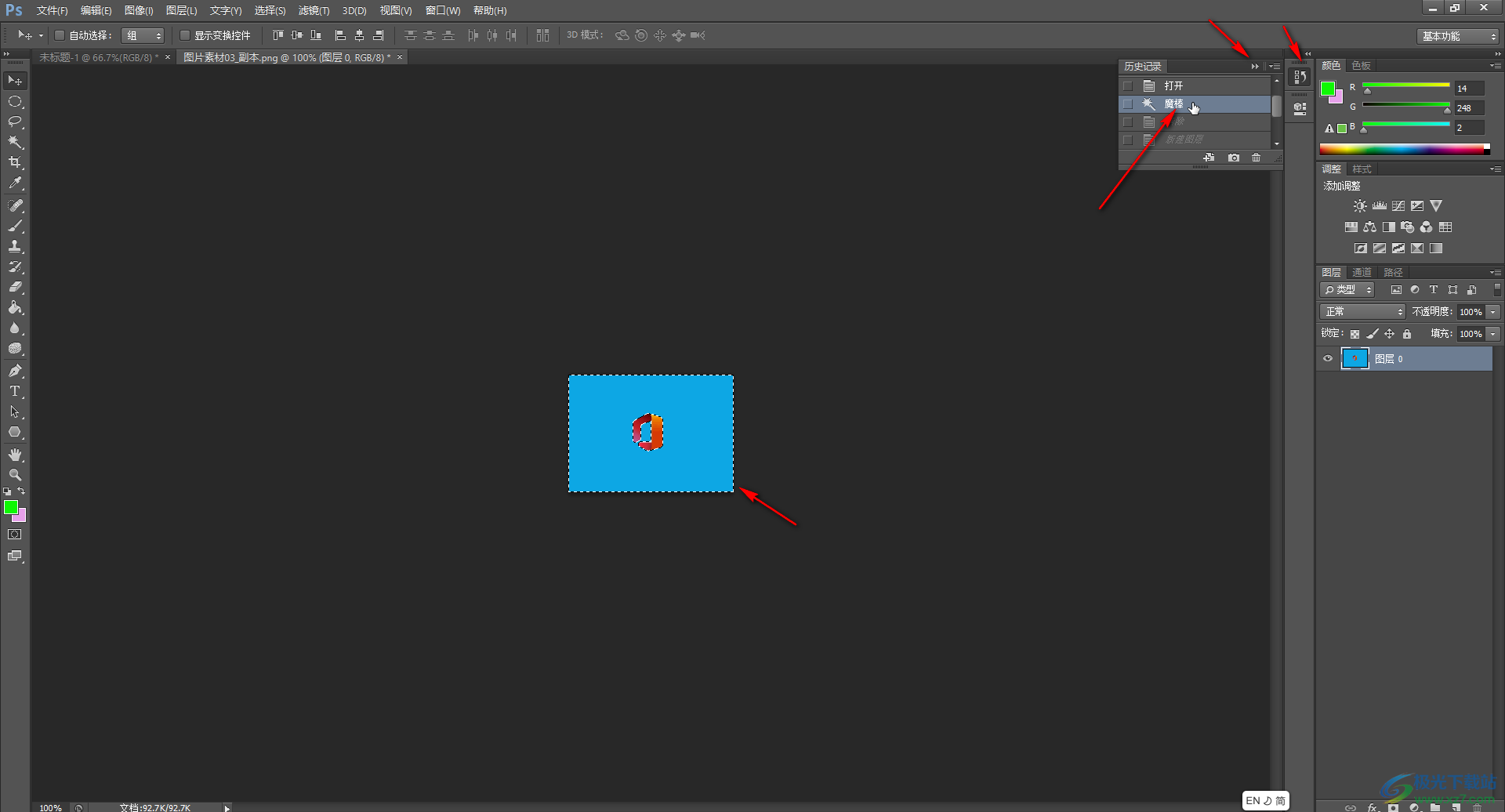
Task: Select the Crop tool
Action: pos(15,162)
